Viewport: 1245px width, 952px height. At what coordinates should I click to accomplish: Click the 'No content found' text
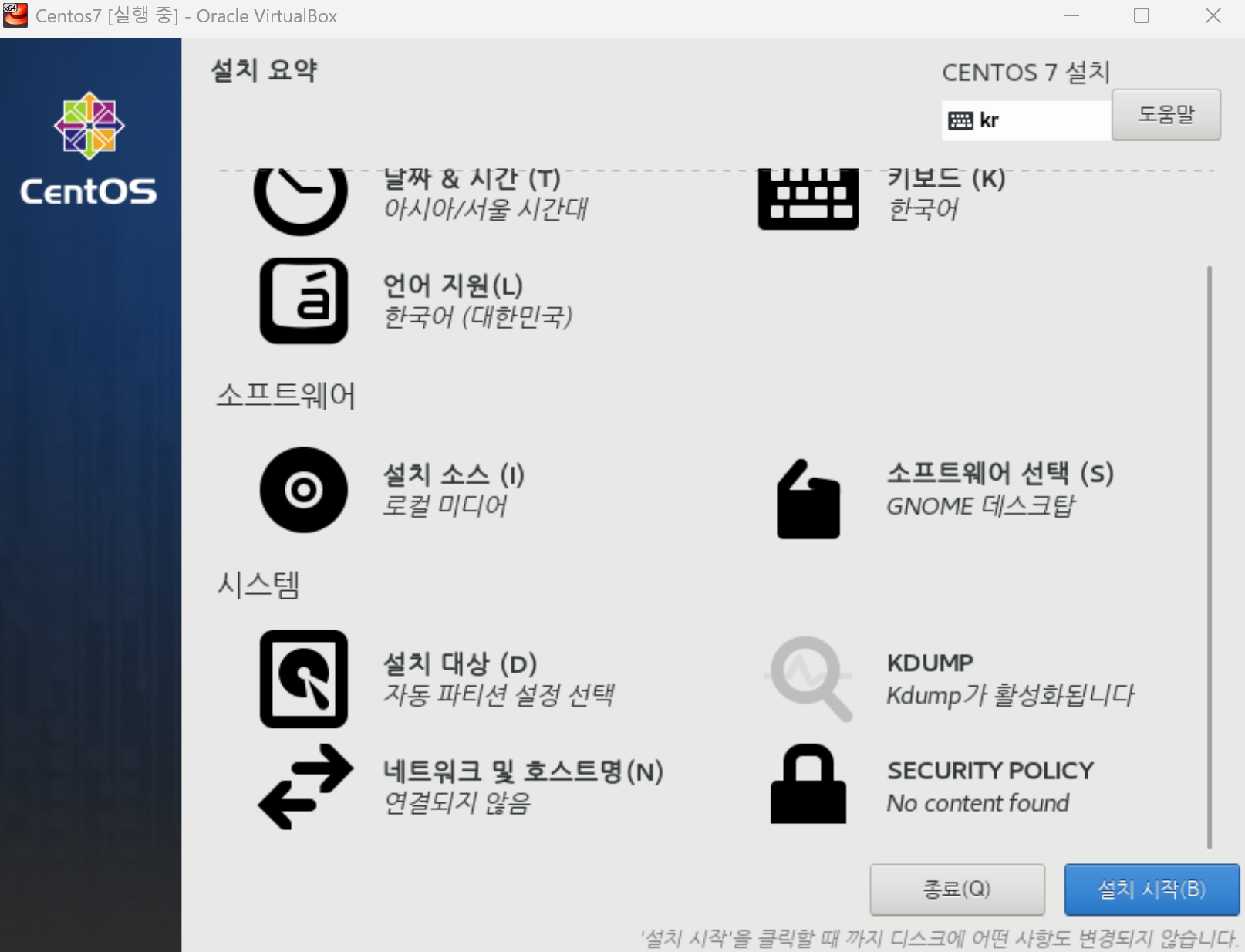click(978, 803)
